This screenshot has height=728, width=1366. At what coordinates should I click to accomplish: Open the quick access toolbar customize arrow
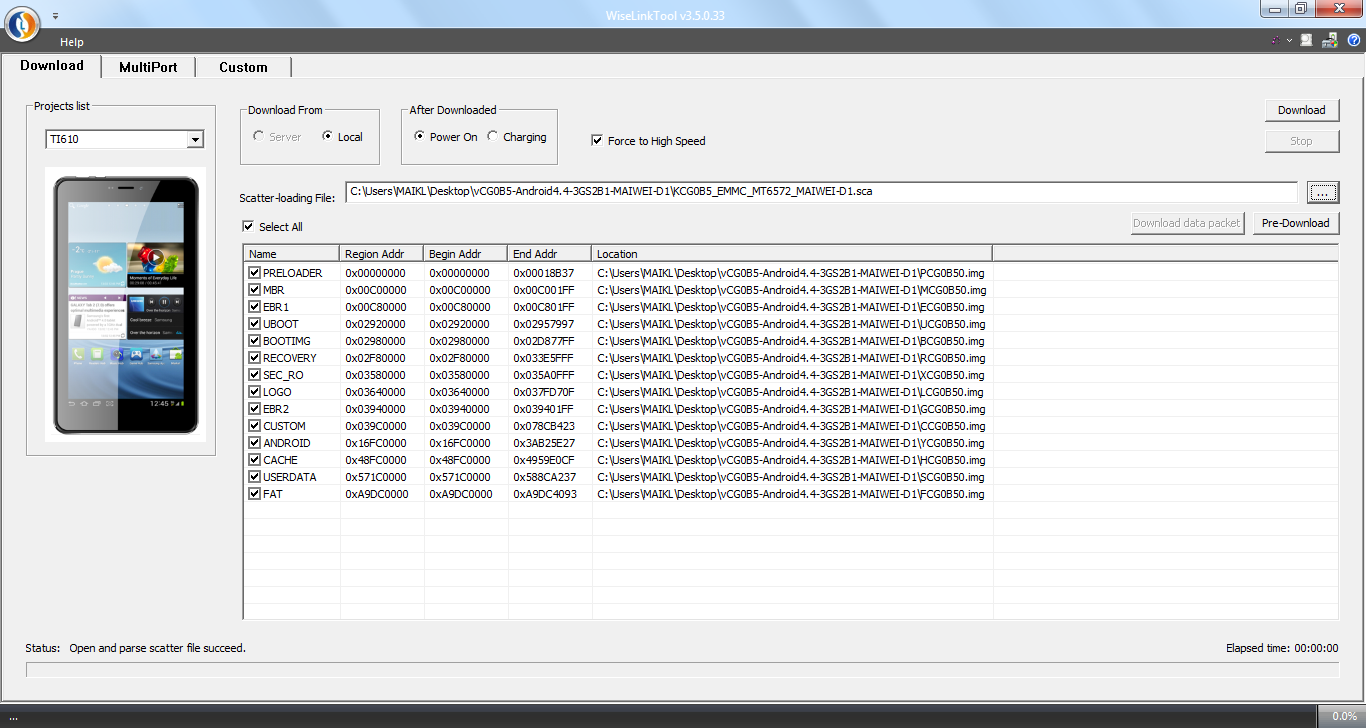(x=55, y=16)
